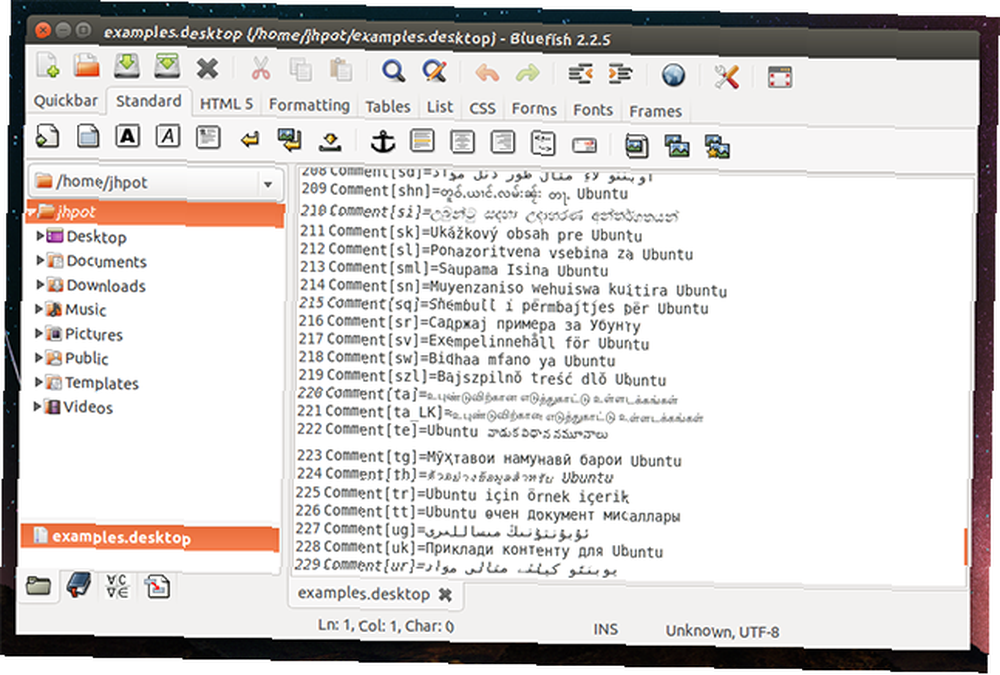Expand the Desktop folder

[x=40, y=236]
